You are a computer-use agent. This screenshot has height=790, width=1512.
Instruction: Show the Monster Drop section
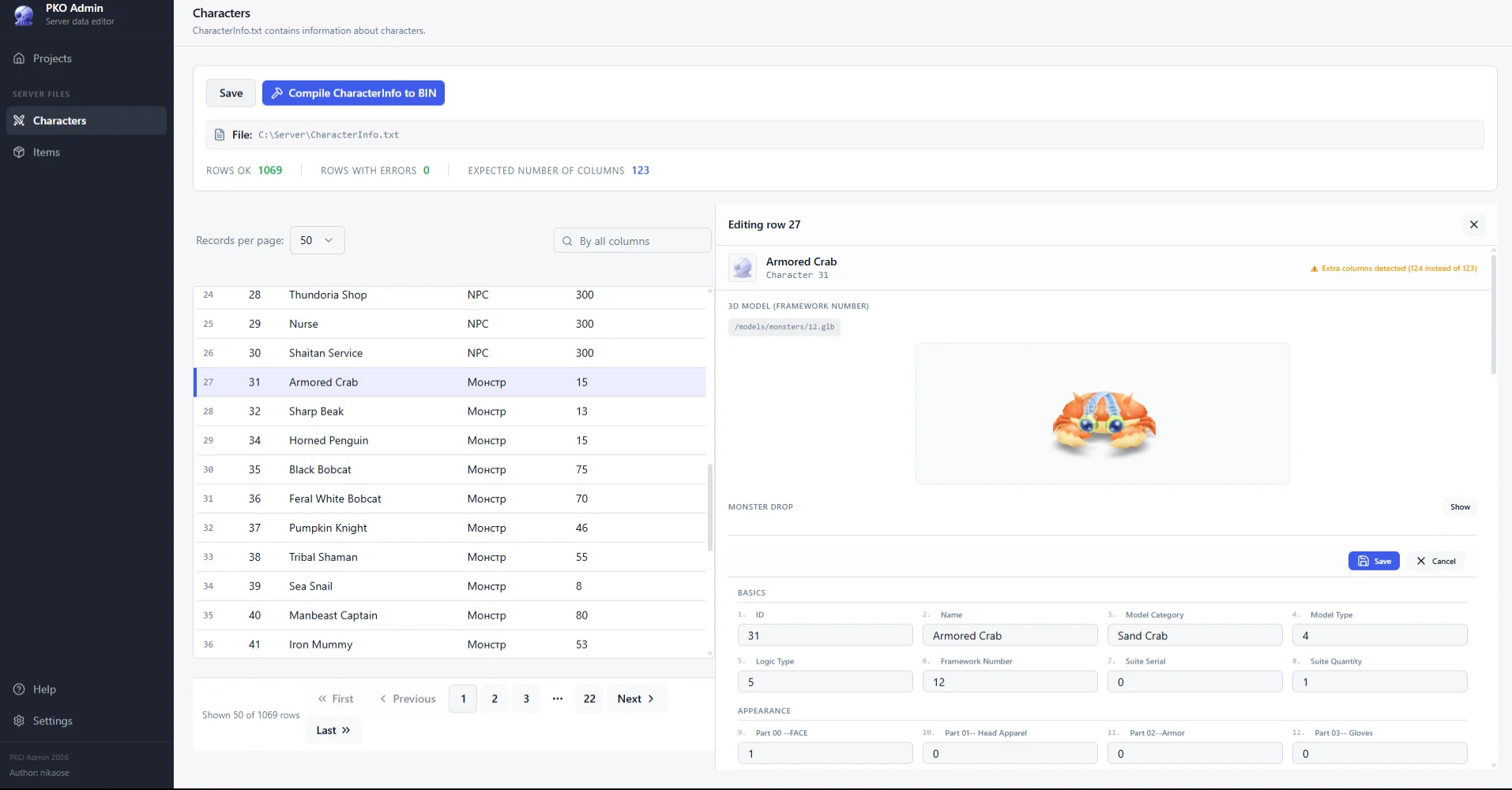(1459, 507)
